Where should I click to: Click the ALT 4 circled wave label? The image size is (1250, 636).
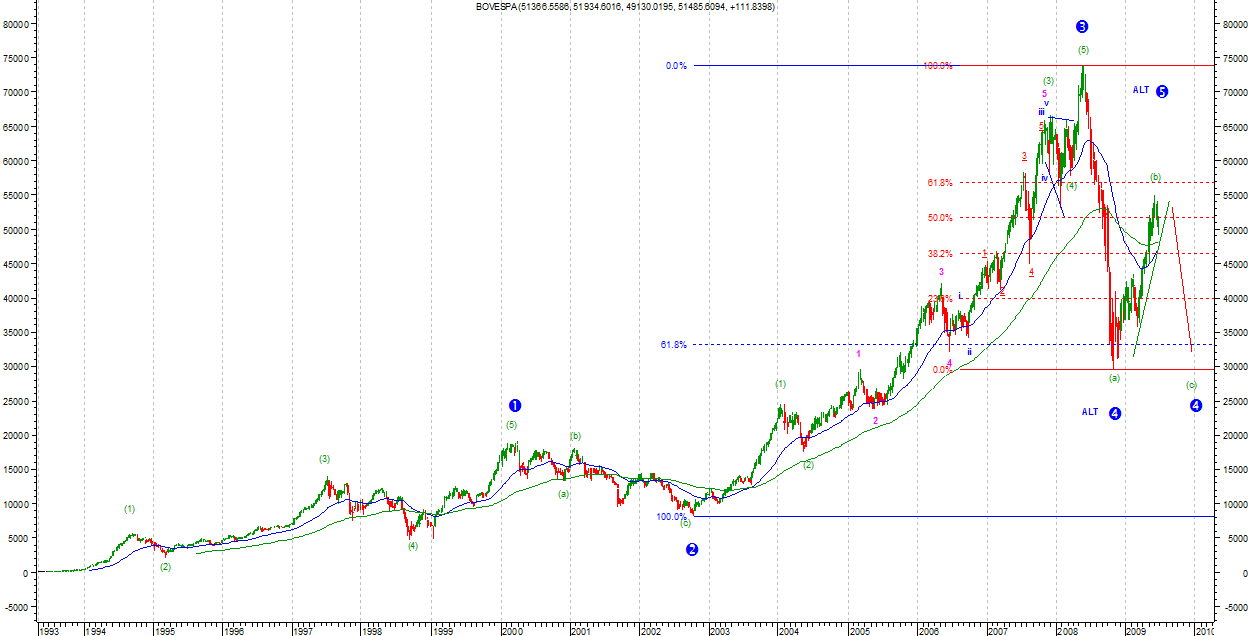point(1101,413)
